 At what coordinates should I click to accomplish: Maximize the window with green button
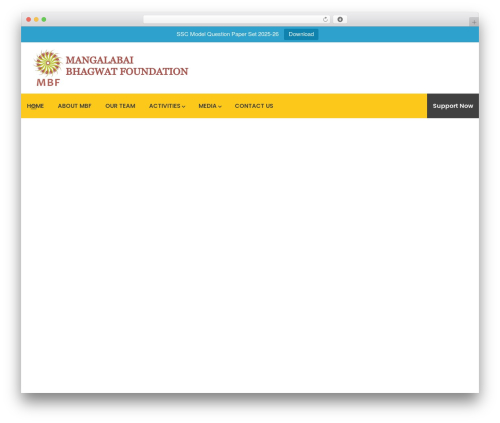pos(44,20)
